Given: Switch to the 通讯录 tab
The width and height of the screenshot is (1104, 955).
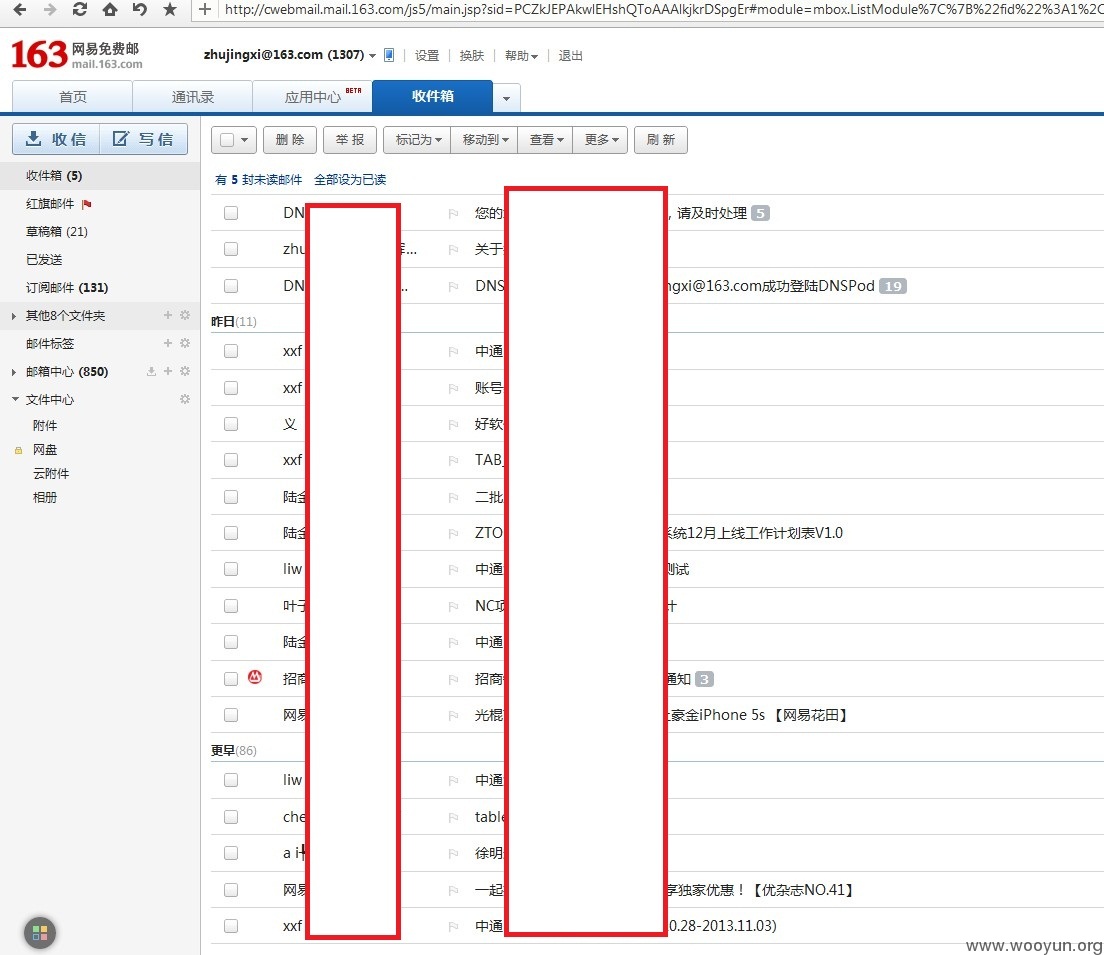Looking at the screenshot, I should pos(192,96).
